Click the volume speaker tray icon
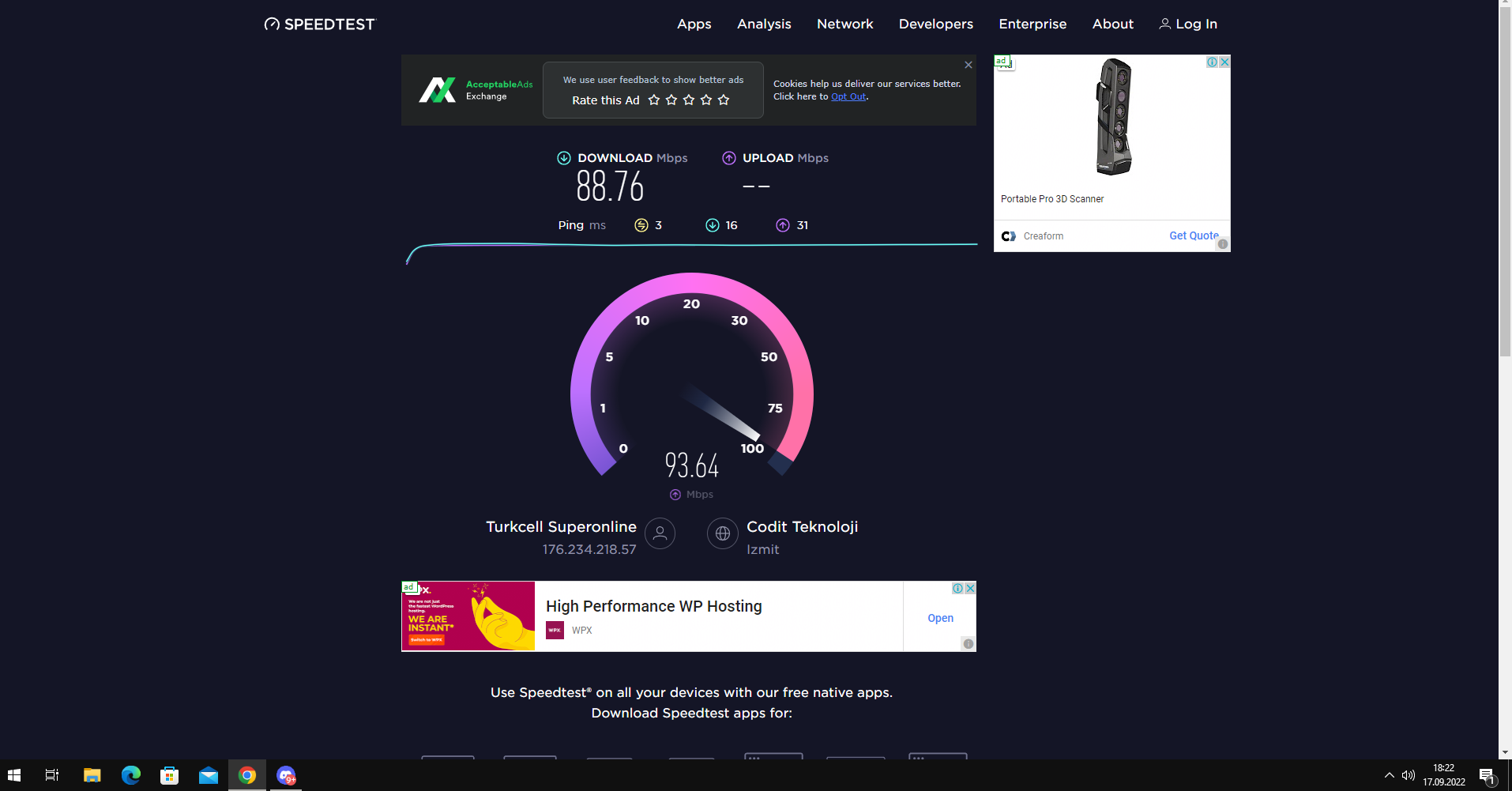The height and width of the screenshot is (791, 1512). (1409, 775)
